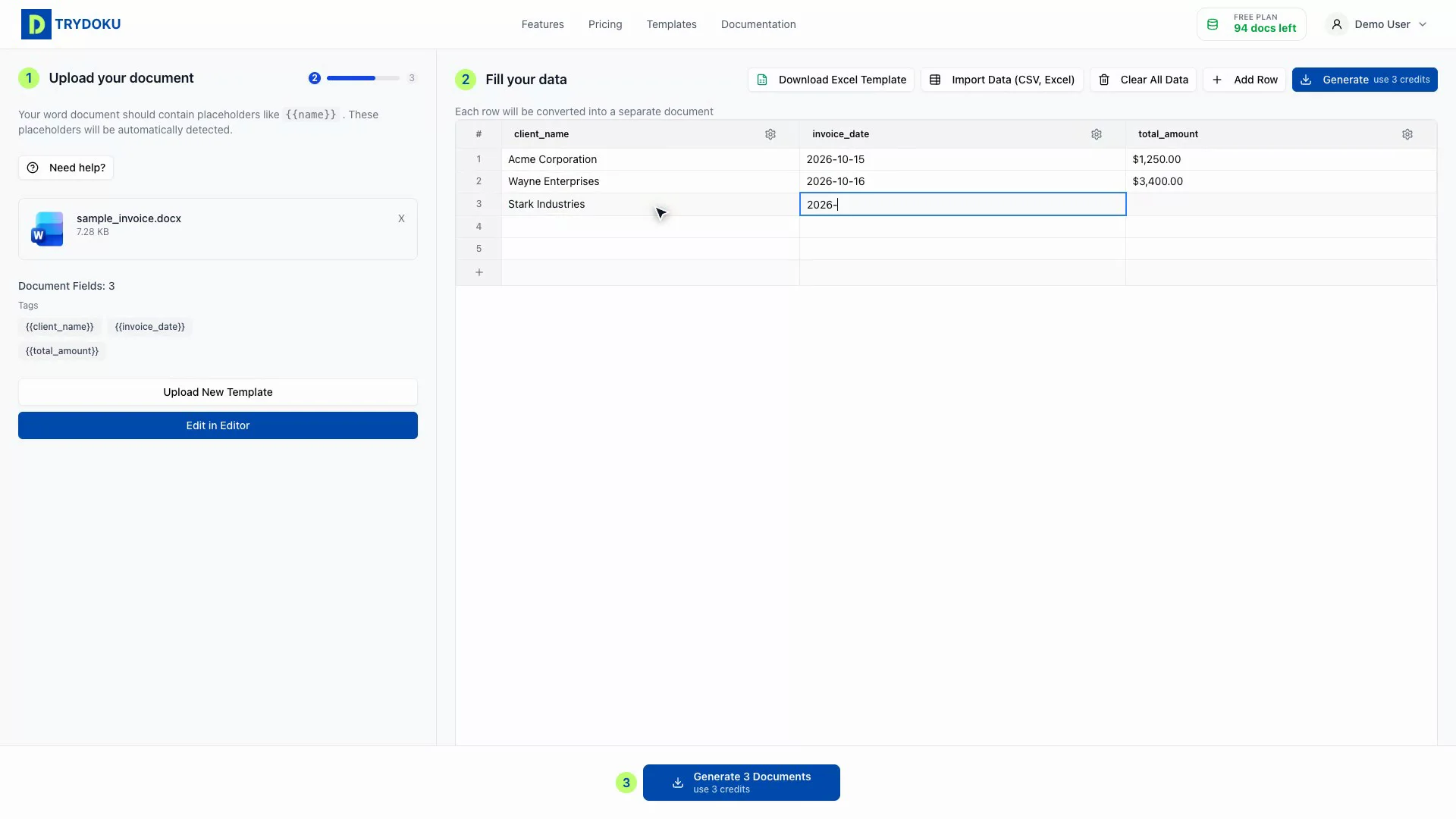Click Import Data (CSV, Excel) button
Screen dimensions: 1456x819
pos(1002,80)
